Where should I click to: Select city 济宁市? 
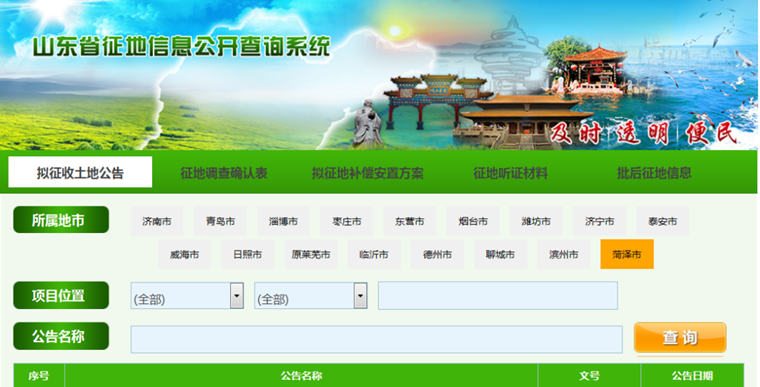click(599, 221)
